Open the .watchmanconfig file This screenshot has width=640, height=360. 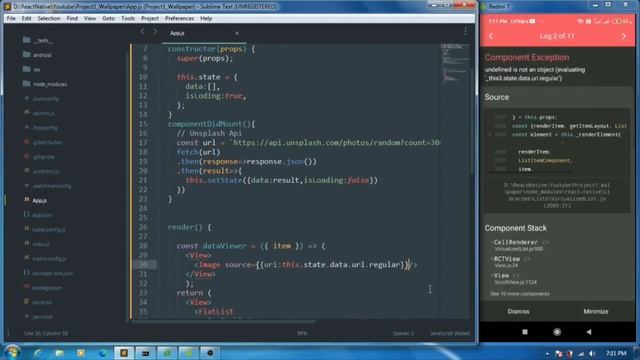pyautogui.click(x=51, y=186)
